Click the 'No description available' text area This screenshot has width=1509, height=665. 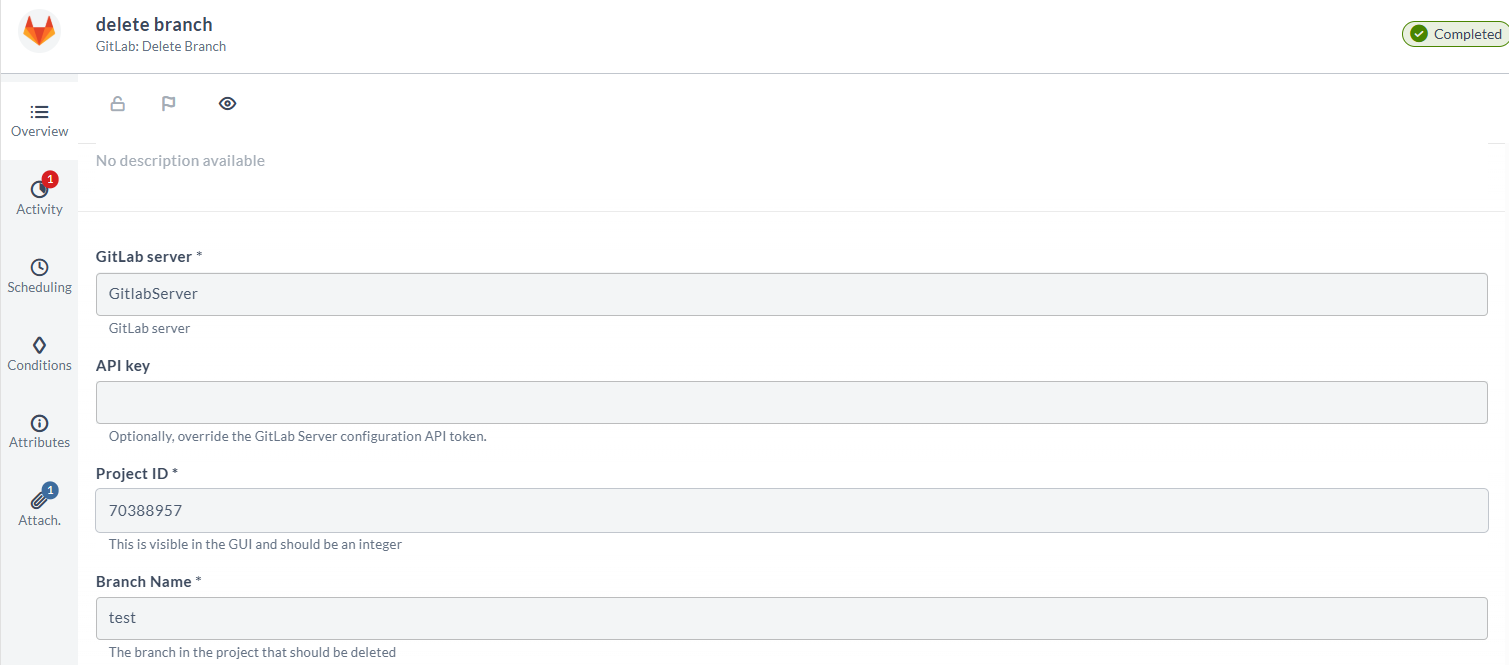pos(181,161)
